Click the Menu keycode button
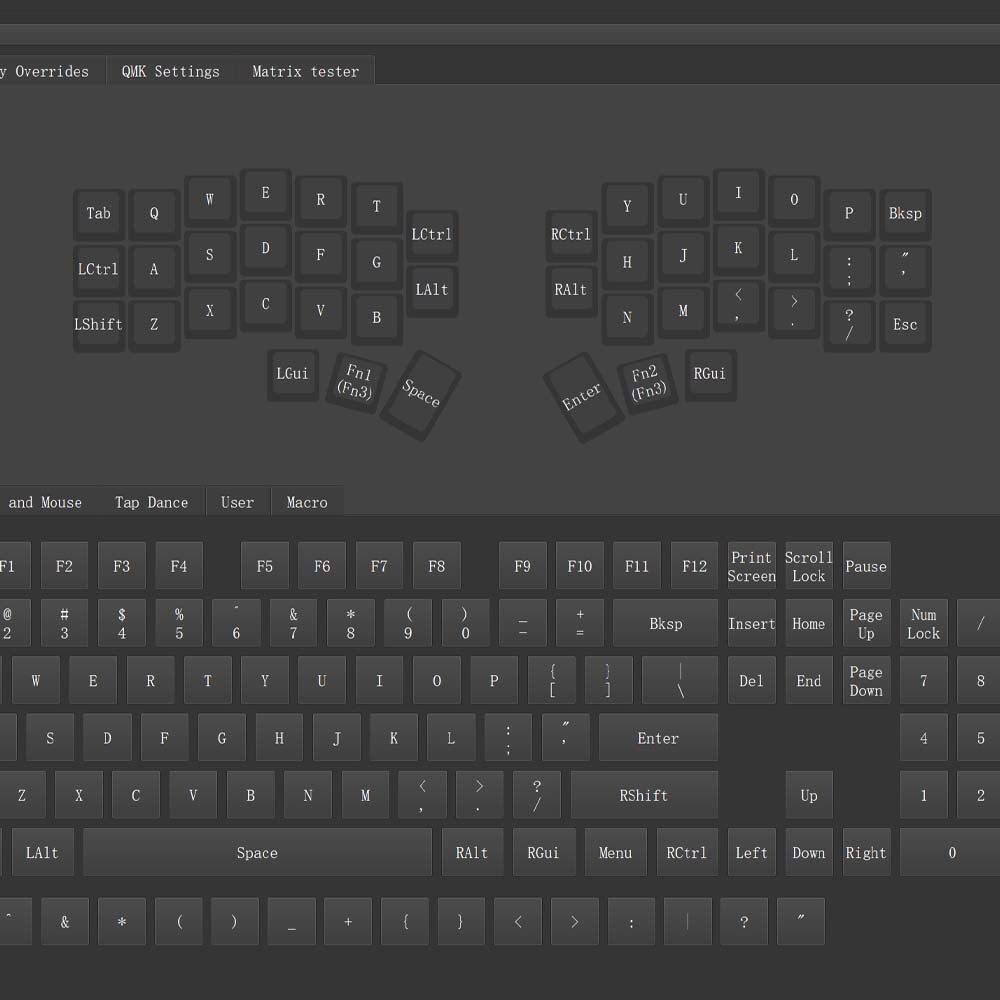 click(615, 853)
